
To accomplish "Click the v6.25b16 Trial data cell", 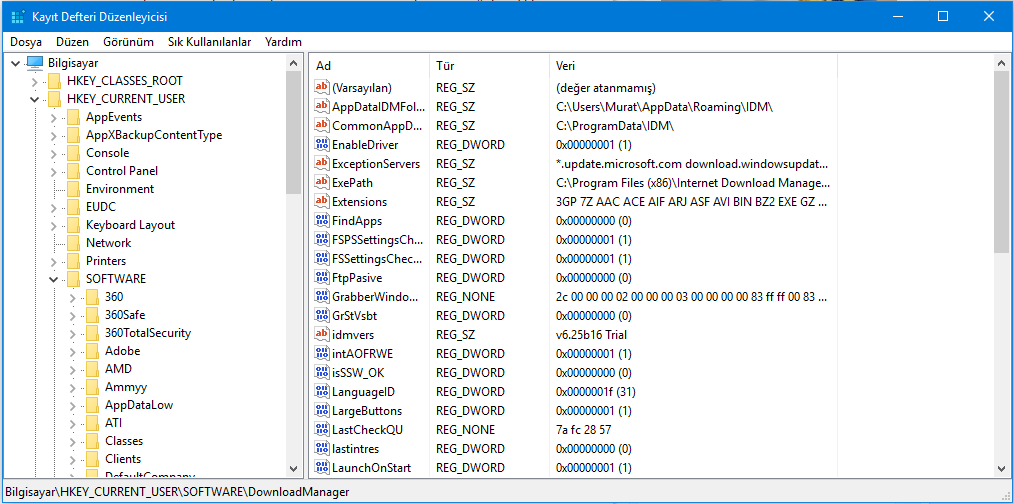I will 591,334.
